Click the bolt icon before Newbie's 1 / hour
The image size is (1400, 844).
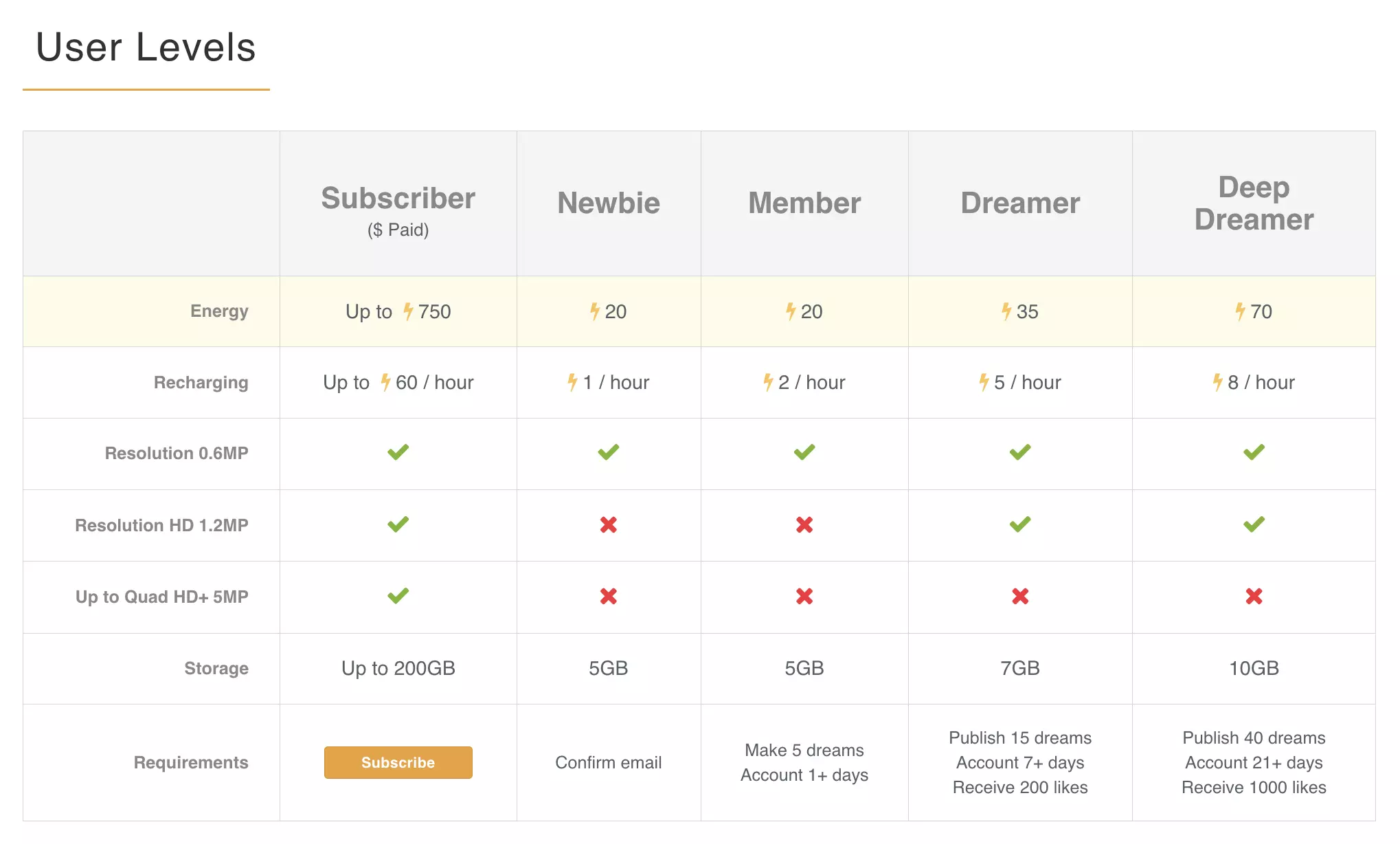coord(572,382)
